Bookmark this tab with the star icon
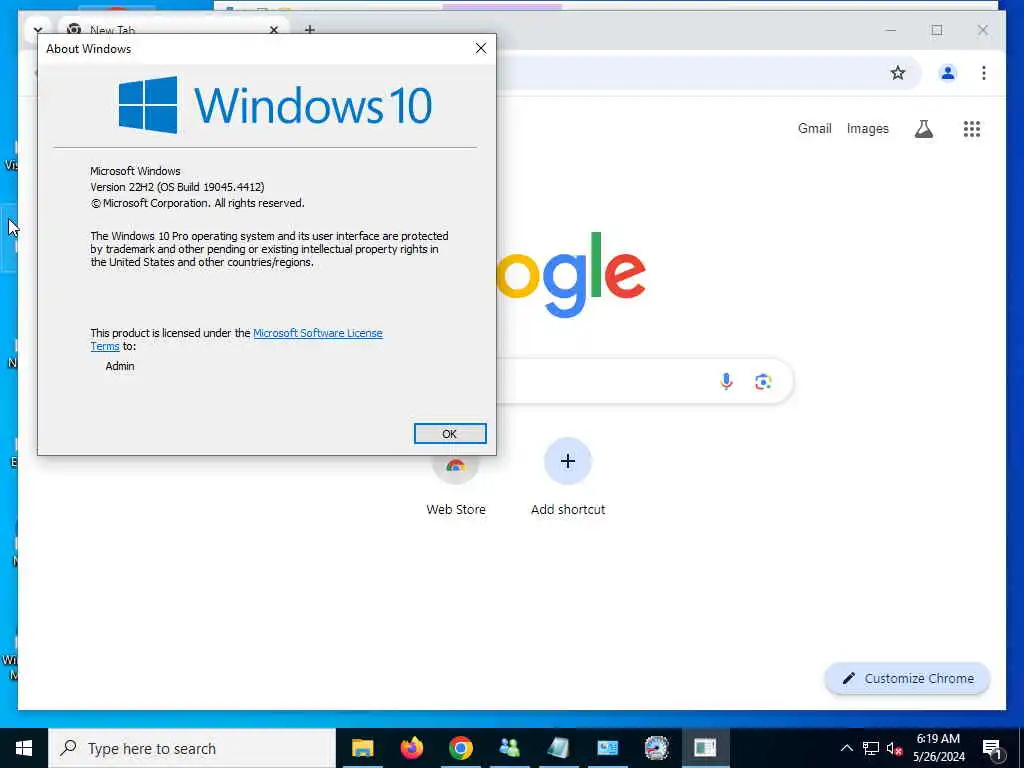Screen dimensions: 1024x768 pos(898,73)
